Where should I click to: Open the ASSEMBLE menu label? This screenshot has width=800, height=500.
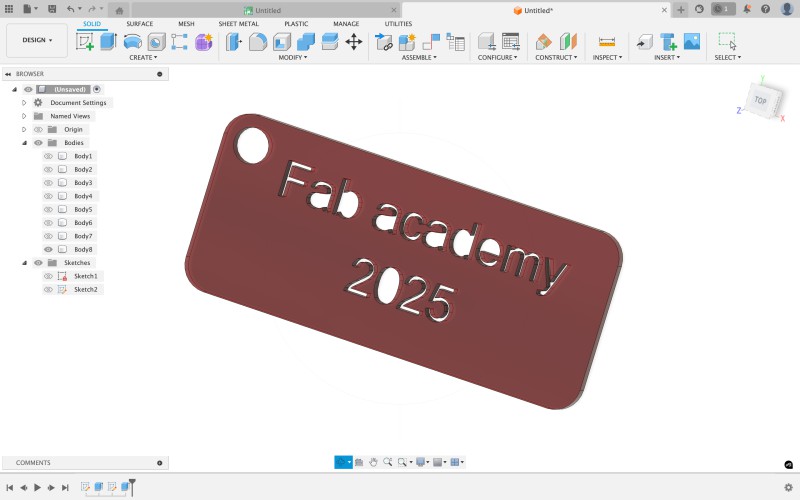419,58
